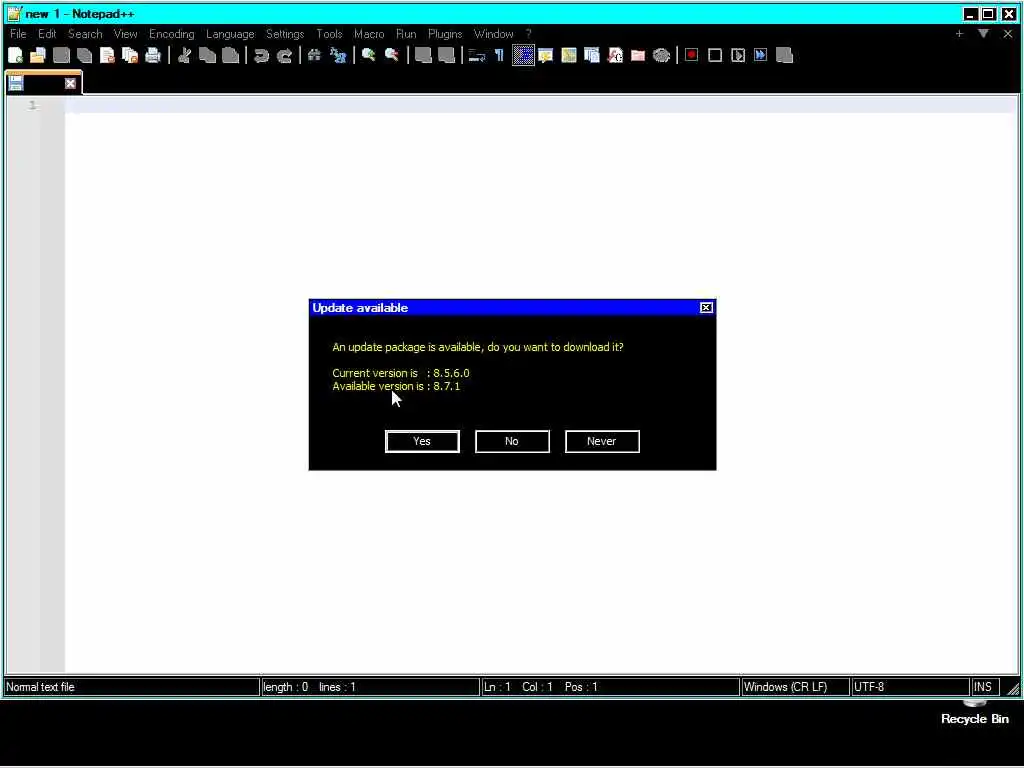Toggle the Word Wrap toolbar icon

477,56
